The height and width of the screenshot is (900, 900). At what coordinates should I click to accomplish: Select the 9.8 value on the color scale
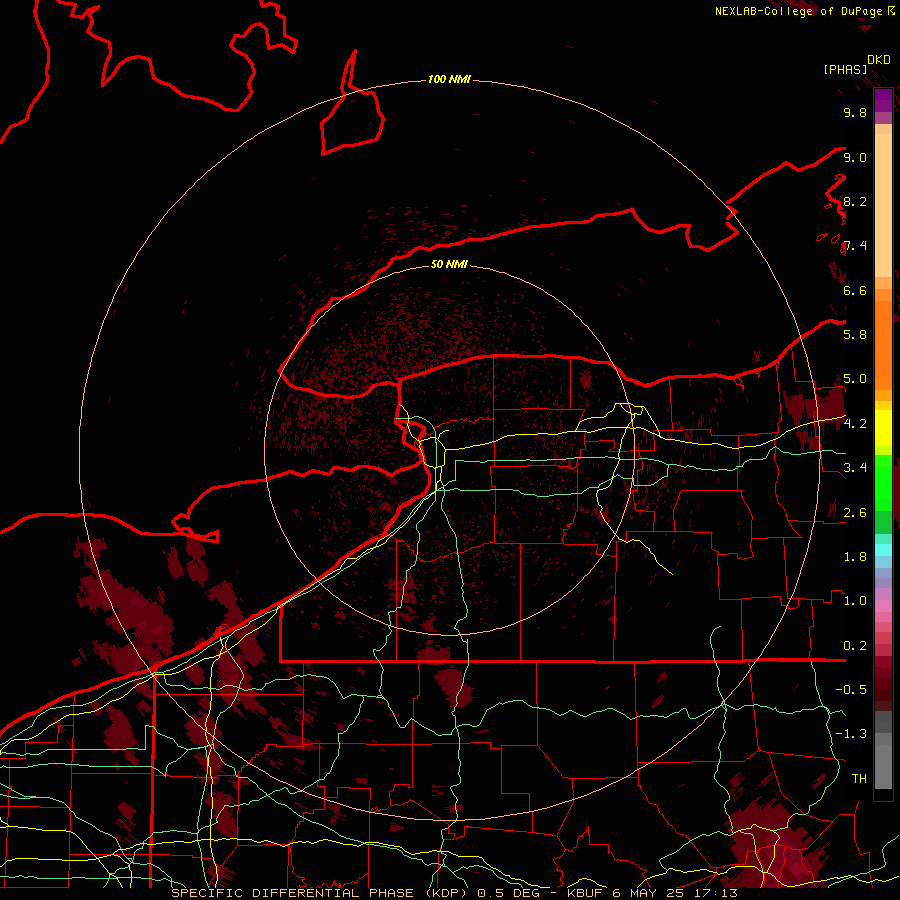(x=855, y=112)
